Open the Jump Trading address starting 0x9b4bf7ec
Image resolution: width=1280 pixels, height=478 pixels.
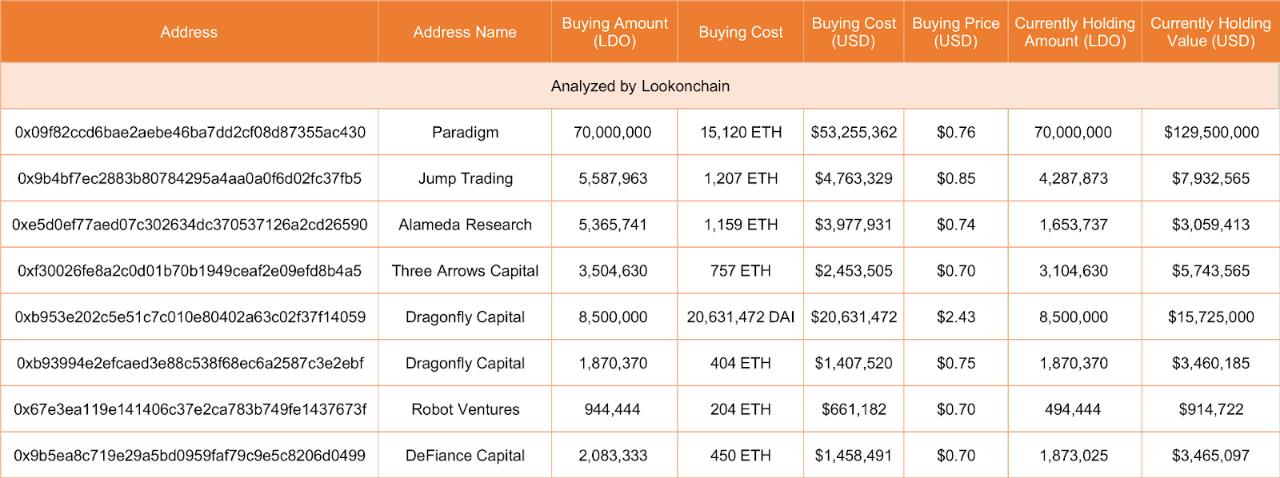point(189,178)
